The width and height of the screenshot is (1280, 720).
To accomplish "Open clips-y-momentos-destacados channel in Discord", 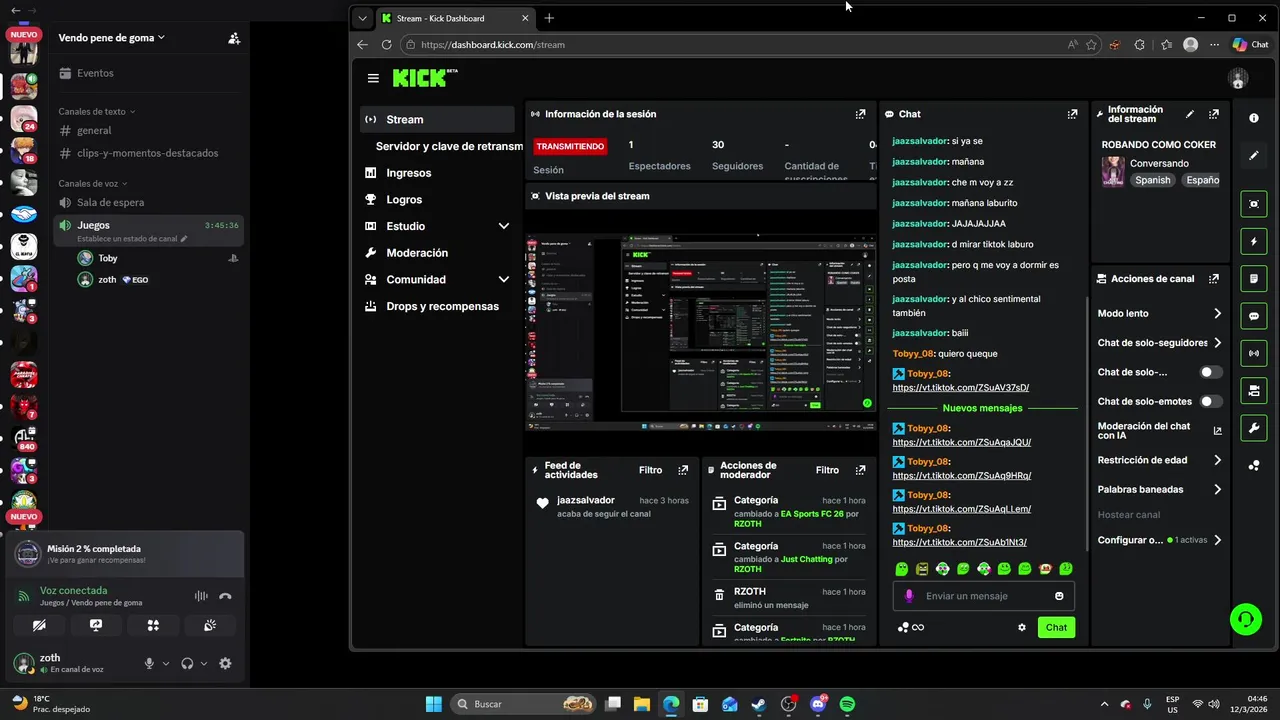I will pyautogui.click(x=148, y=153).
